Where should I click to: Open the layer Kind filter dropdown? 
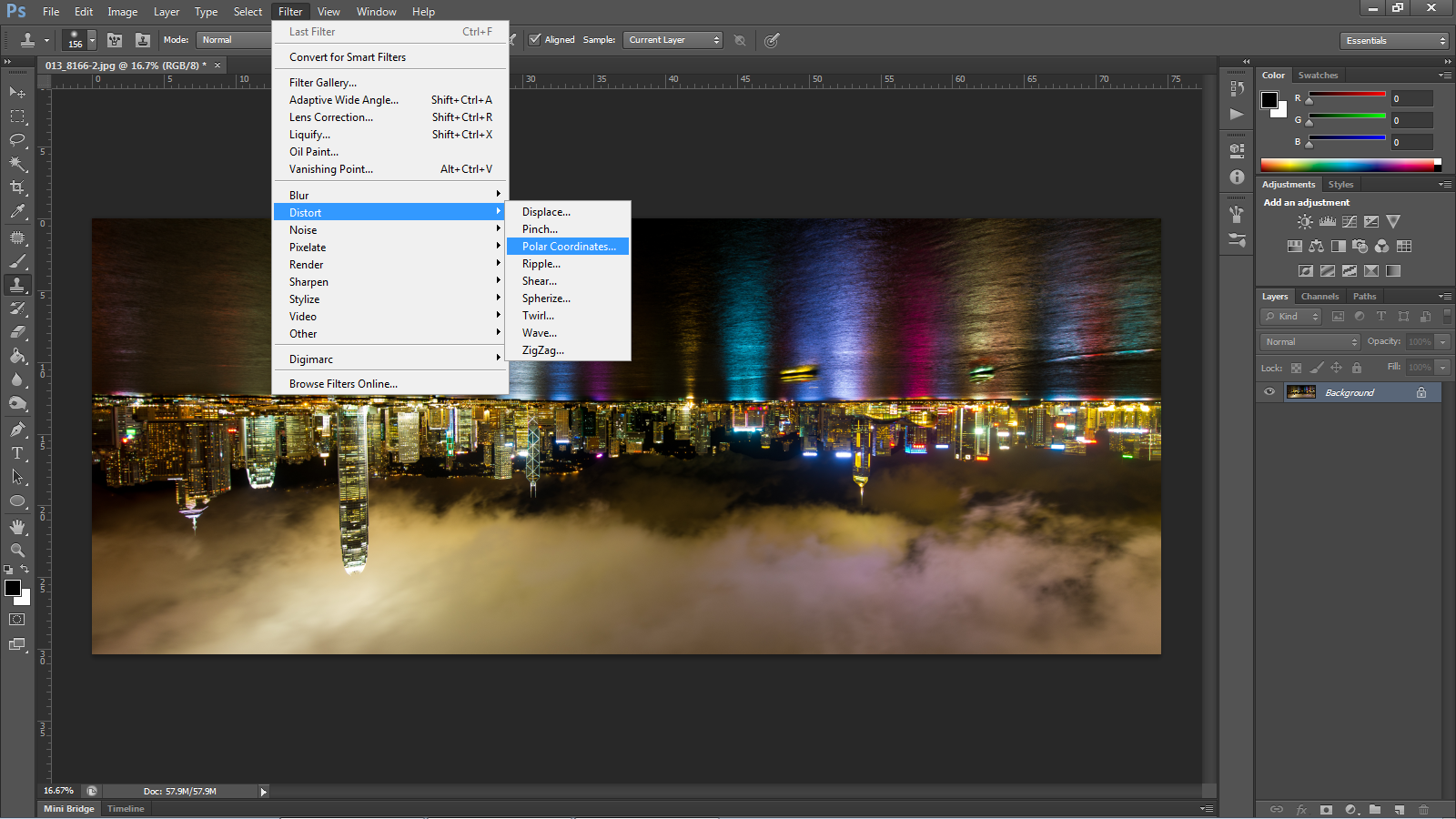tap(1291, 317)
